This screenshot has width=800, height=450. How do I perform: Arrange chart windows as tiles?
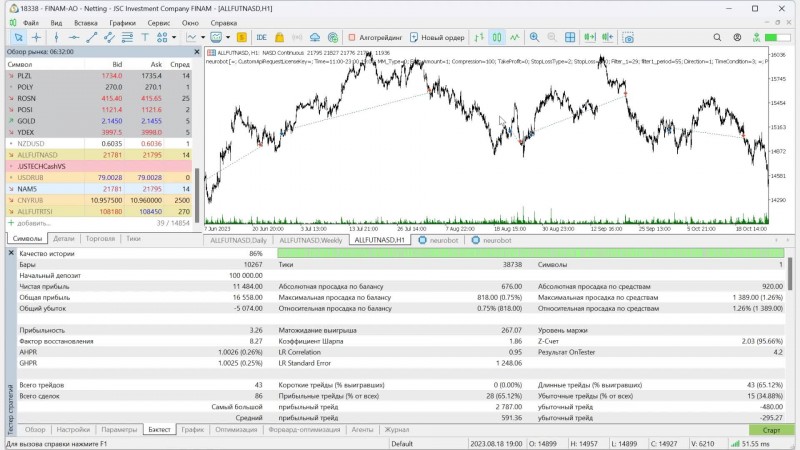pos(570,37)
